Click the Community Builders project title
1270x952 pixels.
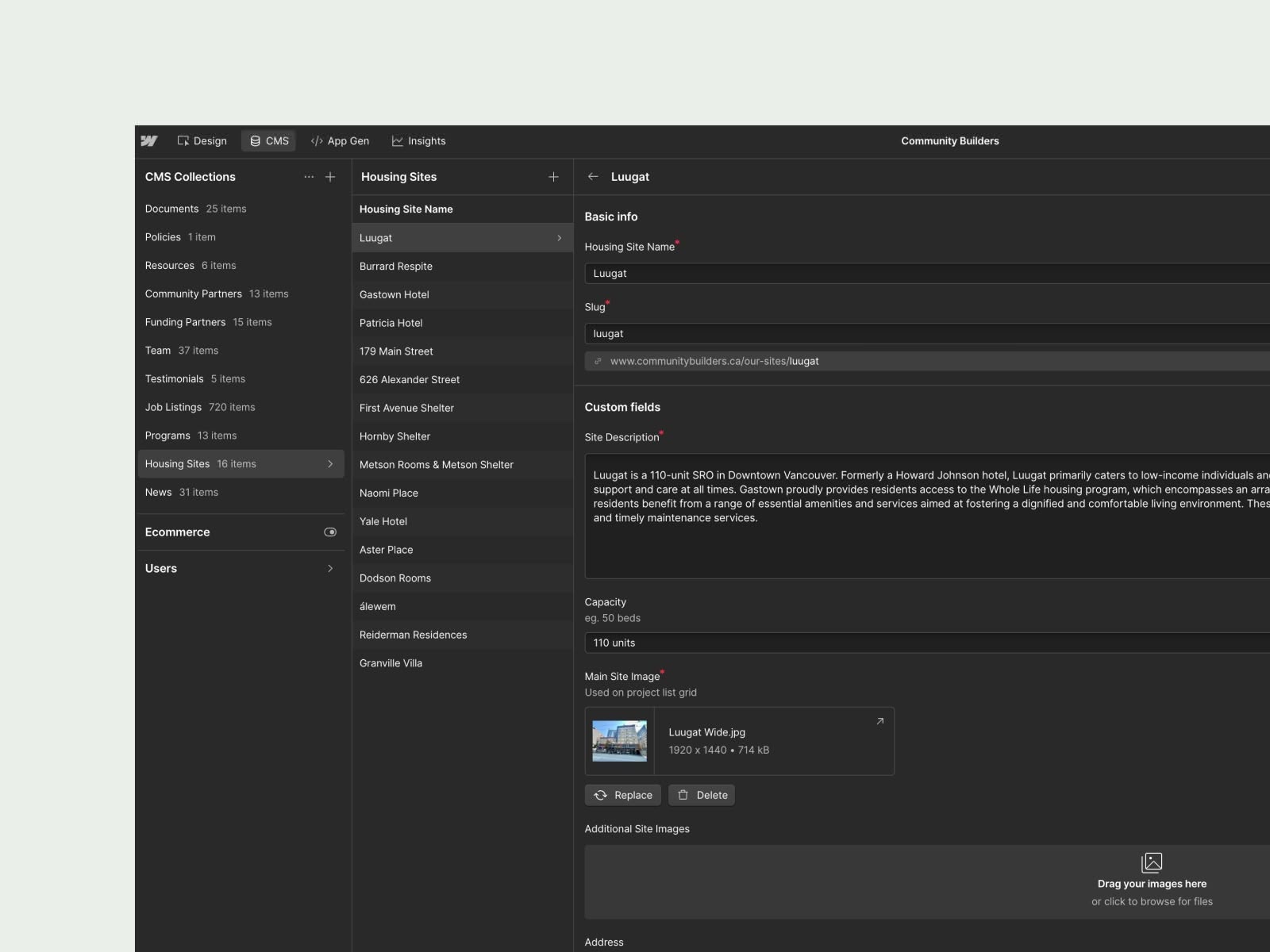950,141
